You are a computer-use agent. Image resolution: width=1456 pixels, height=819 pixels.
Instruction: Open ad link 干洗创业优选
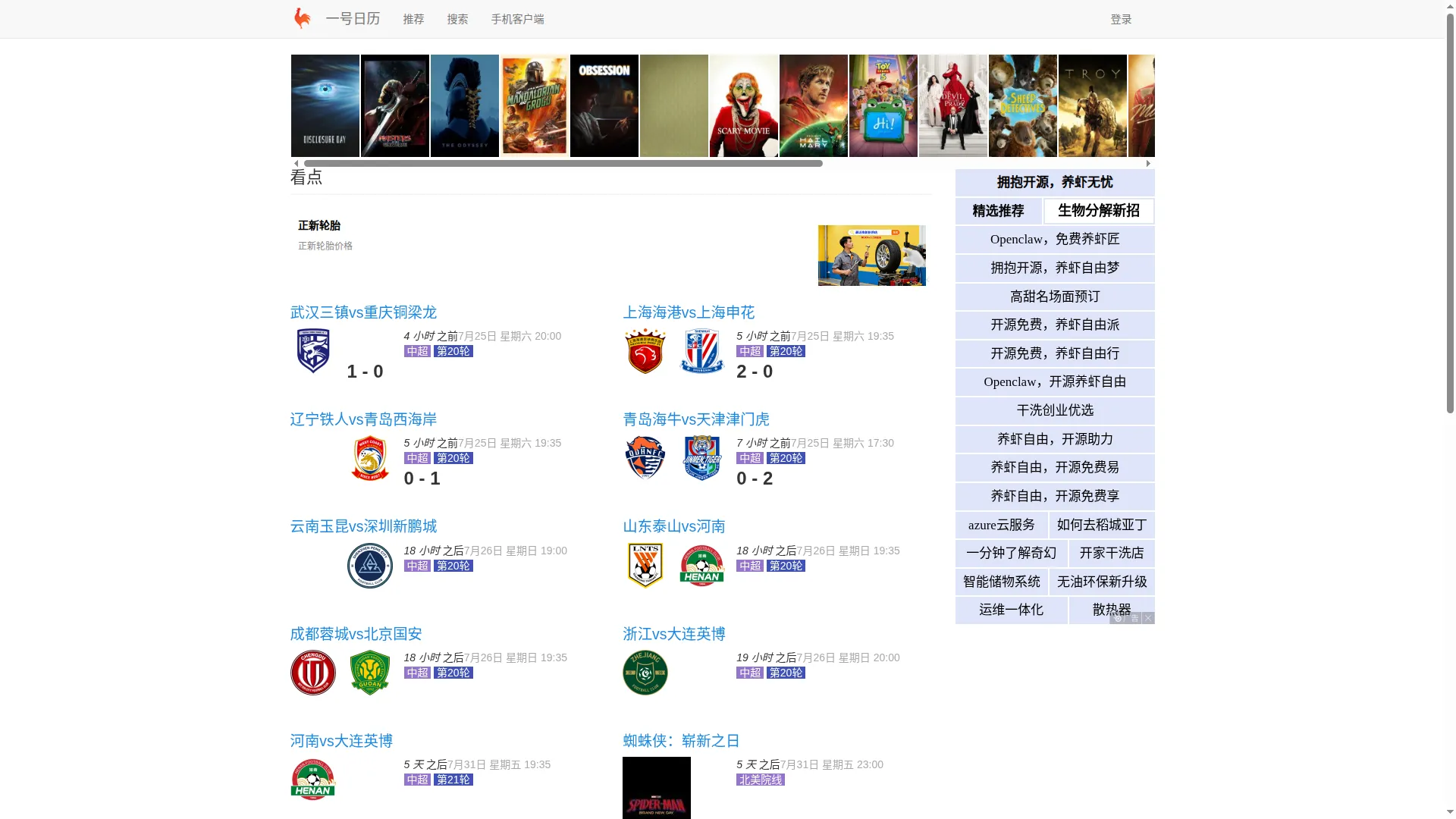coord(1055,410)
